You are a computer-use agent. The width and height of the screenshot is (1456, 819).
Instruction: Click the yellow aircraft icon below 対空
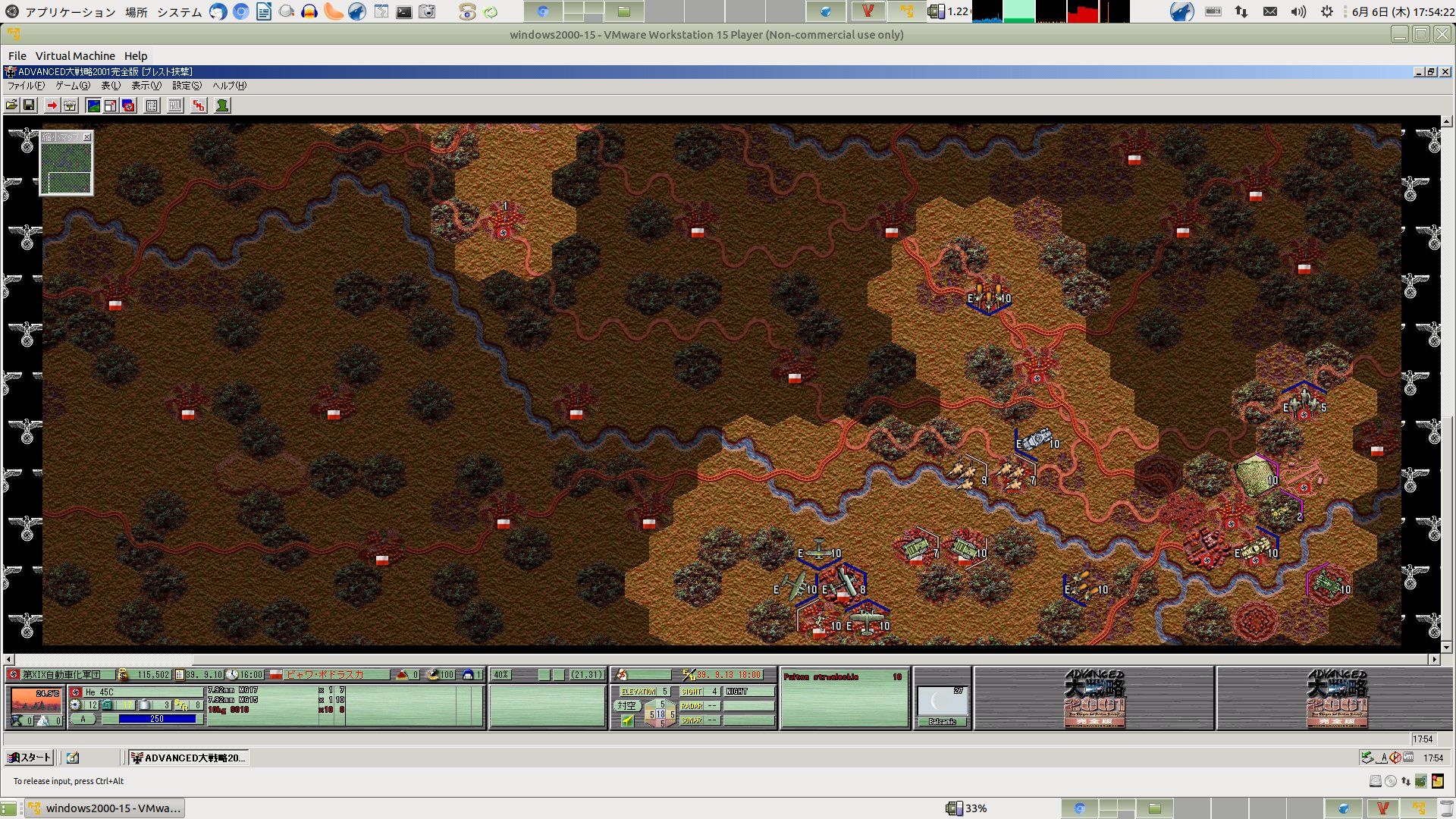coord(627,721)
